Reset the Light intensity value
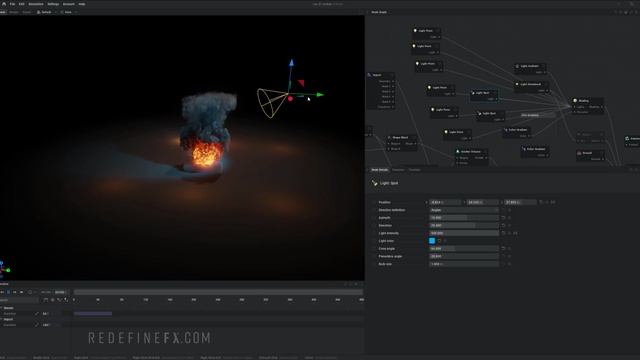Viewport: 640px width, 360px height. [503, 233]
